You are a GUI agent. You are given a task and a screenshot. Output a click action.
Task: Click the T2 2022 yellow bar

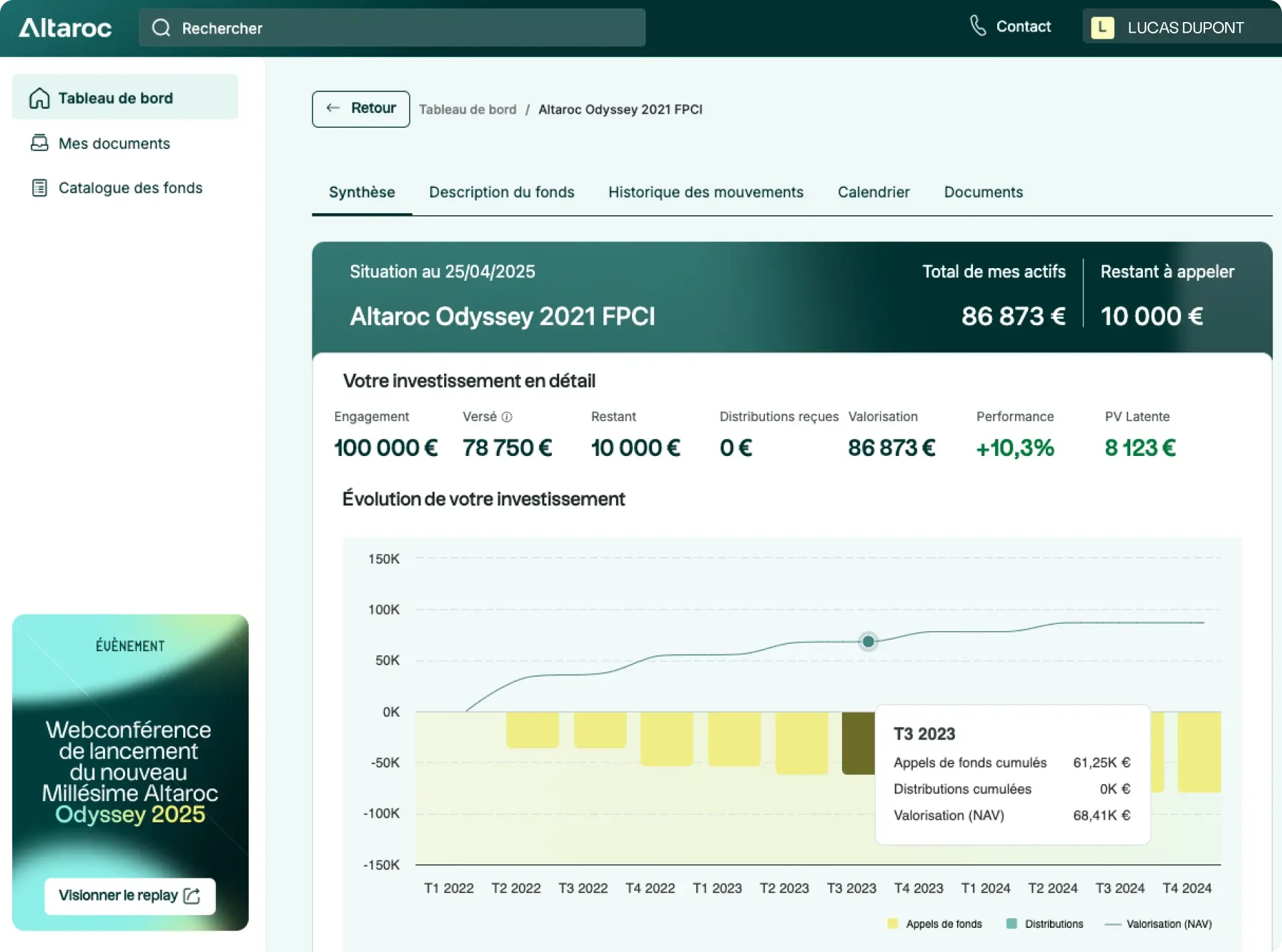pos(532,729)
